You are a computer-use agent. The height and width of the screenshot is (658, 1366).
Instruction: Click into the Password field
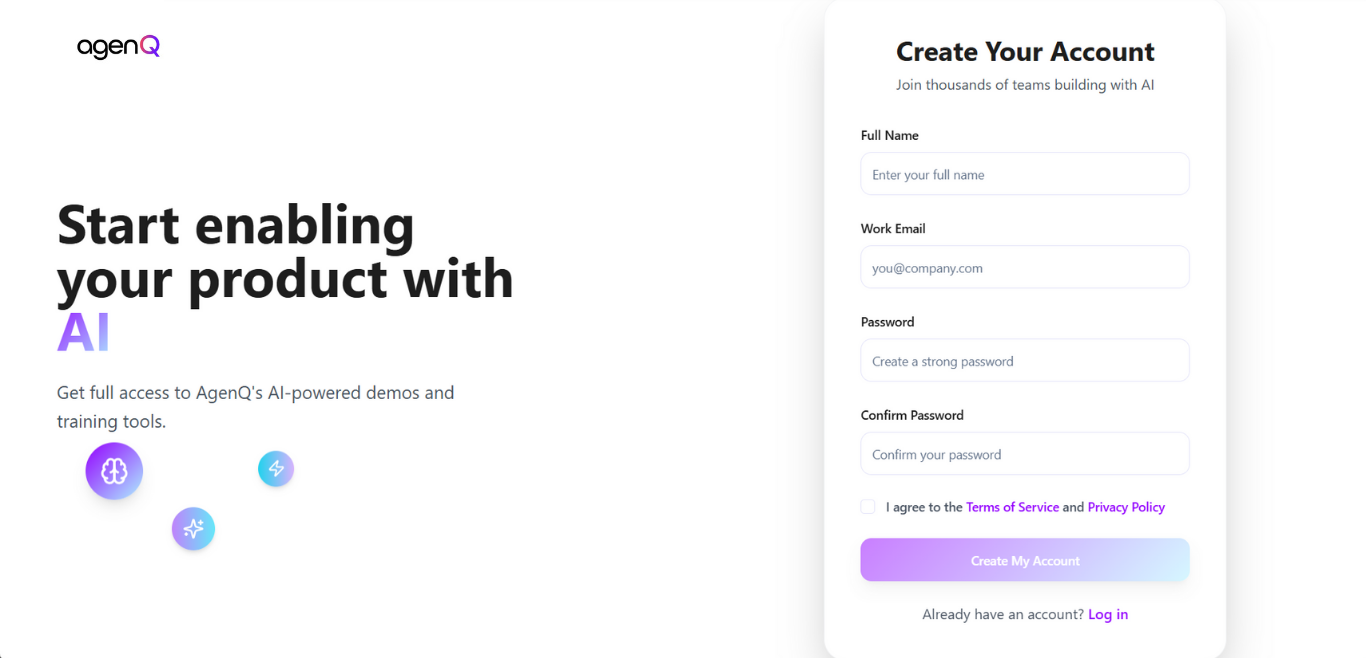(1024, 361)
